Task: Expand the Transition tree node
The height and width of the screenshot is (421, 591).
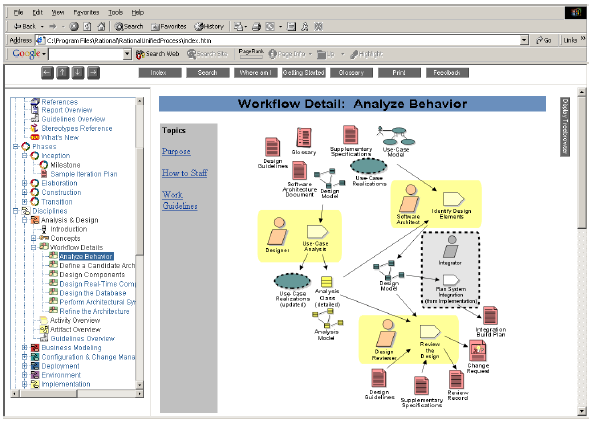Action: (24, 202)
